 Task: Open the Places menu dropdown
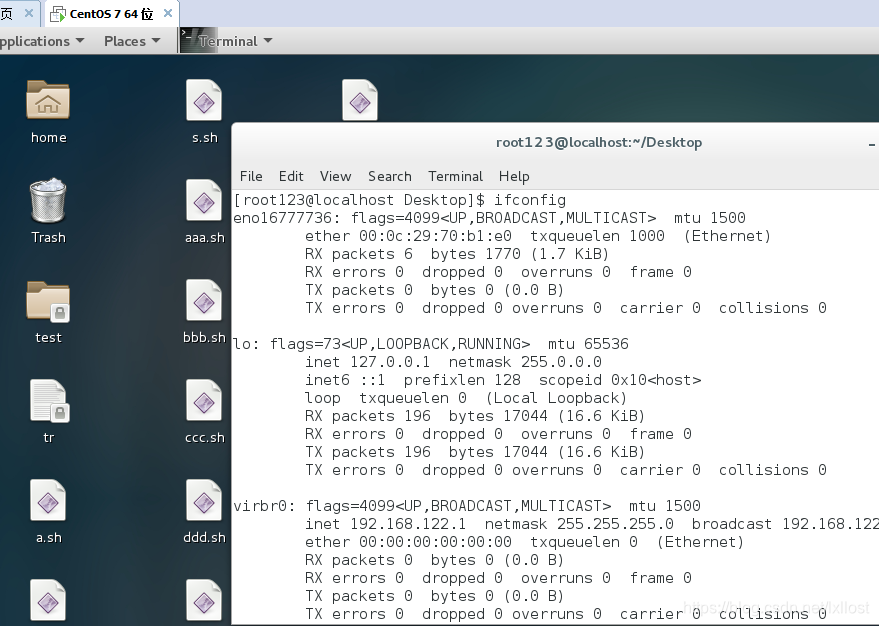coord(132,41)
